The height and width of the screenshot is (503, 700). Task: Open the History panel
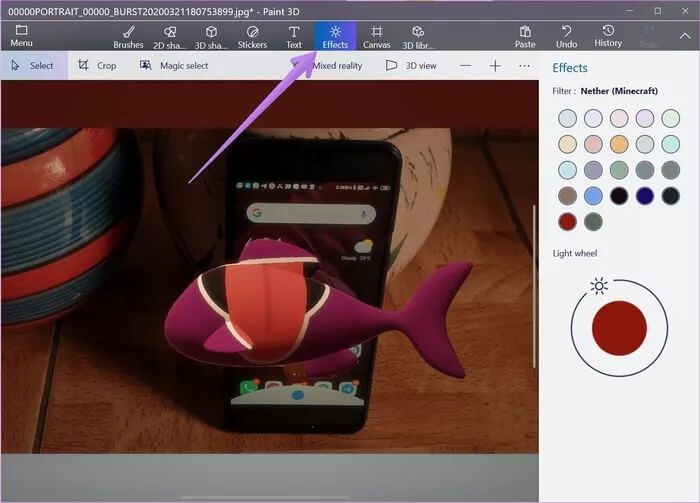pos(608,36)
